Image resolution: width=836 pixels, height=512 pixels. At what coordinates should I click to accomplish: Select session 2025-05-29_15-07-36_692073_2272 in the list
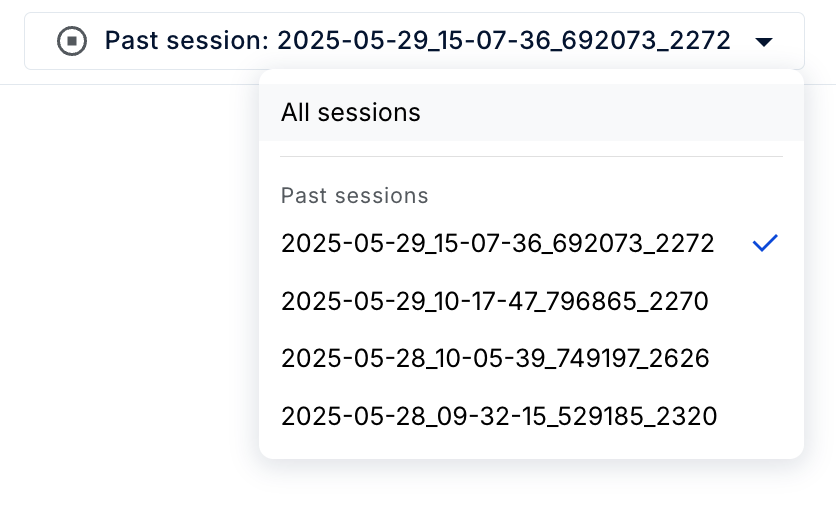point(531,243)
